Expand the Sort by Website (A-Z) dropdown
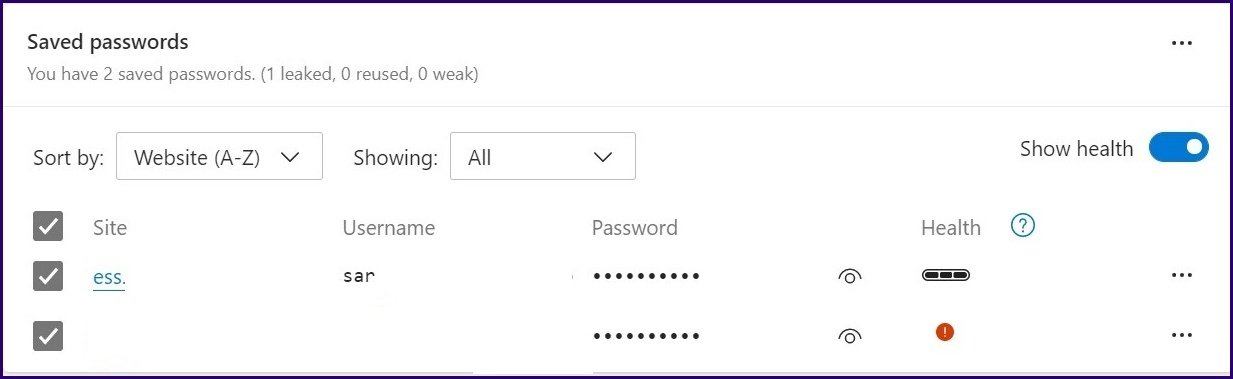 click(219, 156)
